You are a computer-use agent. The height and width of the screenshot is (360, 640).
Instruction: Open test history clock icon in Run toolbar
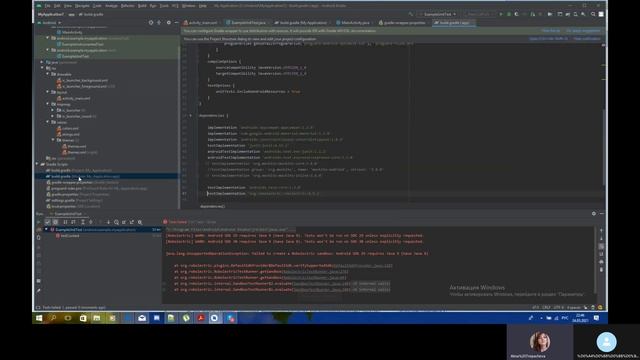pyautogui.click(x=116, y=222)
